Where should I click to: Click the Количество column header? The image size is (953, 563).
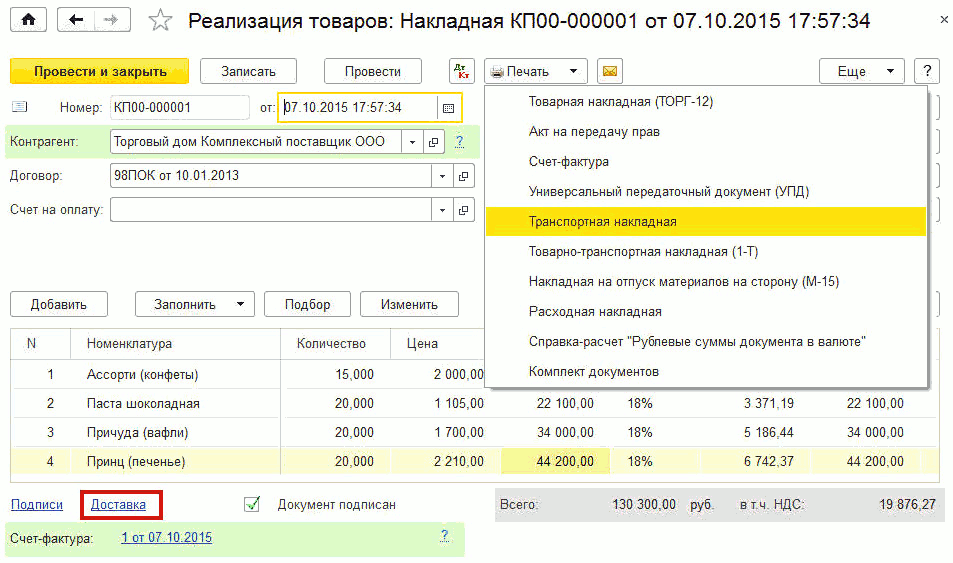pos(335,344)
